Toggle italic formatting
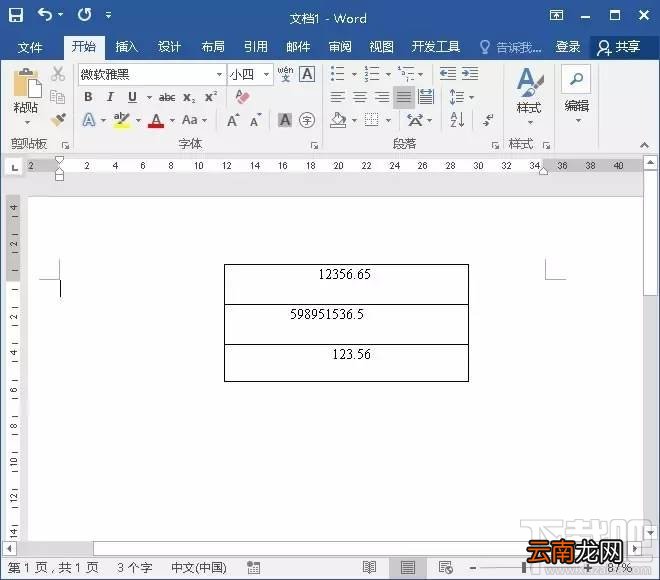This screenshot has width=660, height=580. coord(110,97)
